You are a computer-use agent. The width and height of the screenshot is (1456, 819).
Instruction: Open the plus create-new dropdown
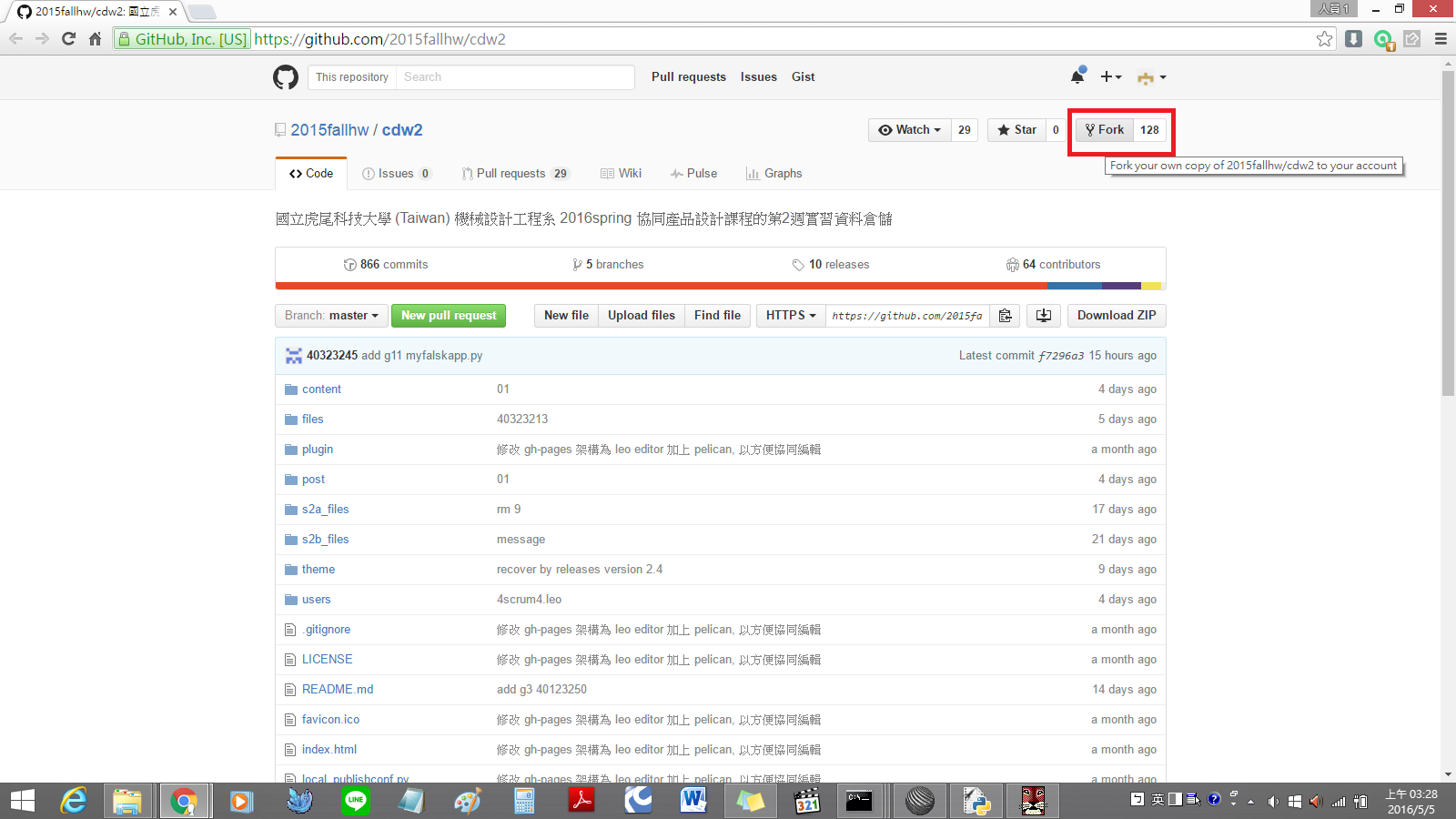point(1110,77)
